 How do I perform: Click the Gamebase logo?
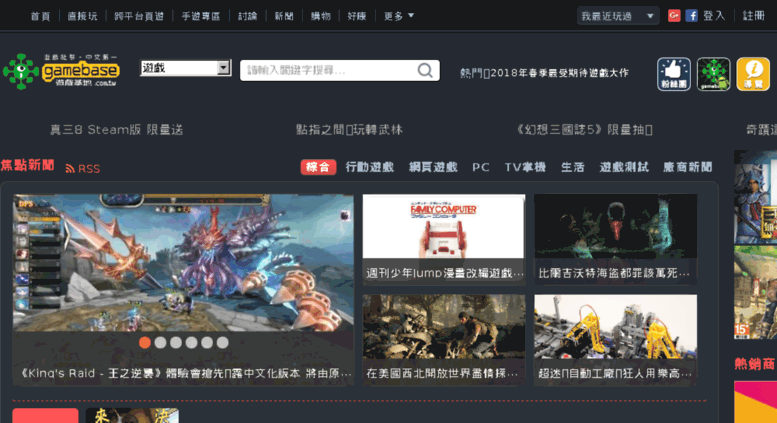(x=61, y=71)
